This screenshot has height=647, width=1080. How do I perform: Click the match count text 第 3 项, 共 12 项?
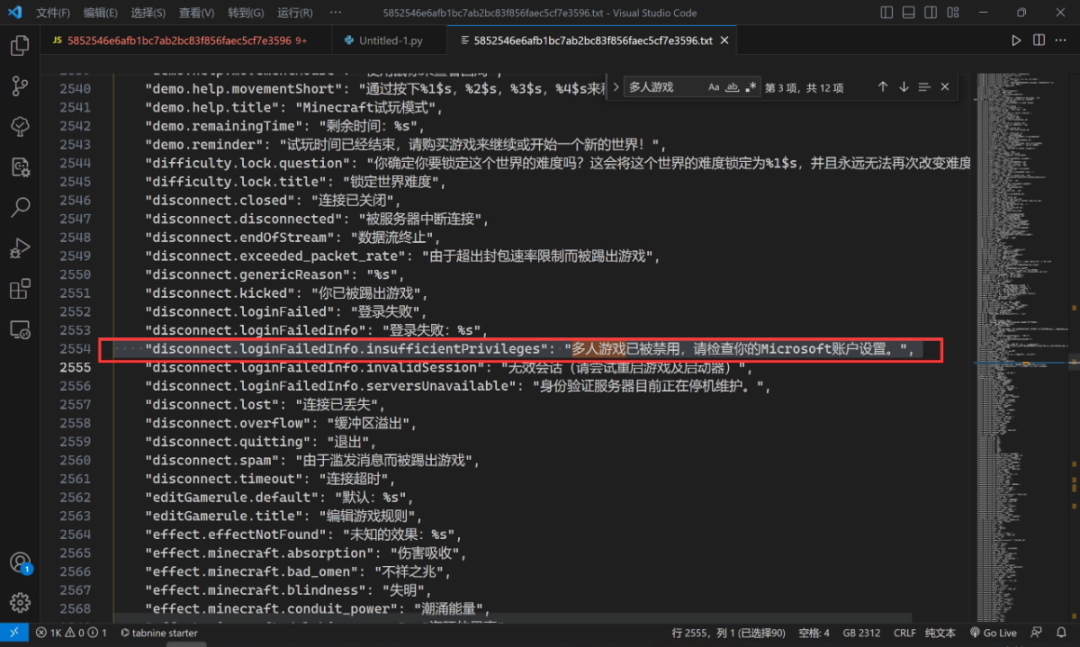point(804,88)
